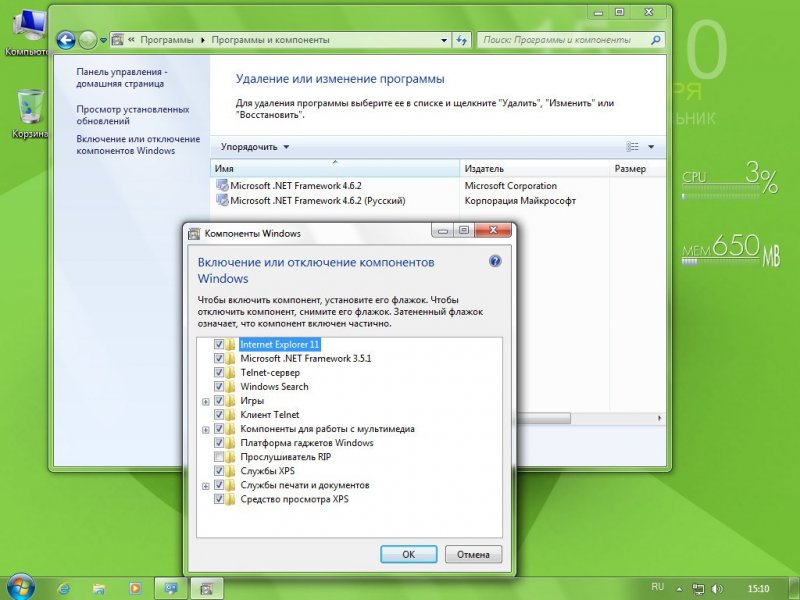Click Включение или отключение компонентов Windows link
The width and height of the screenshot is (800, 600).
pyautogui.click(x=138, y=144)
